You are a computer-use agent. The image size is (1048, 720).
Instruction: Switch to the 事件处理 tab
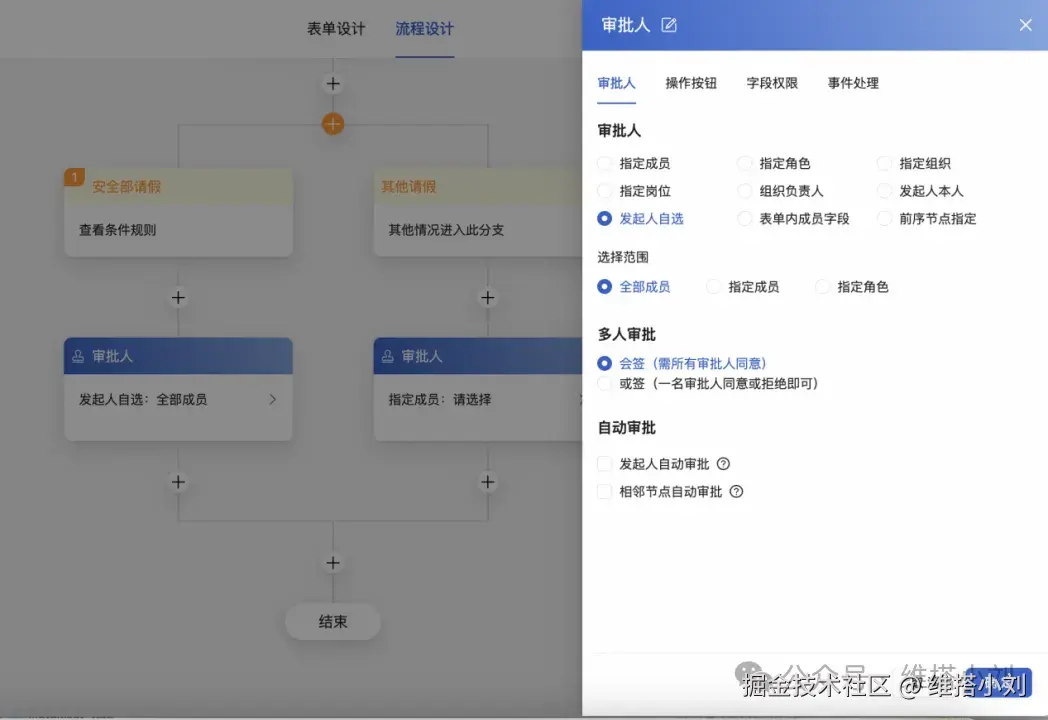852,83
